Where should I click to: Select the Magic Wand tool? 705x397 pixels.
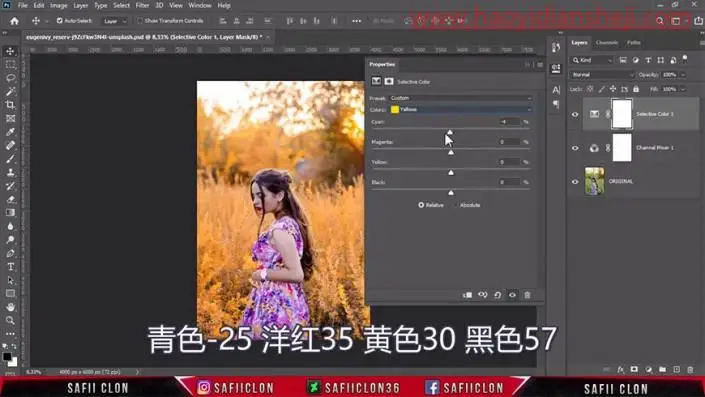(10, 91)
